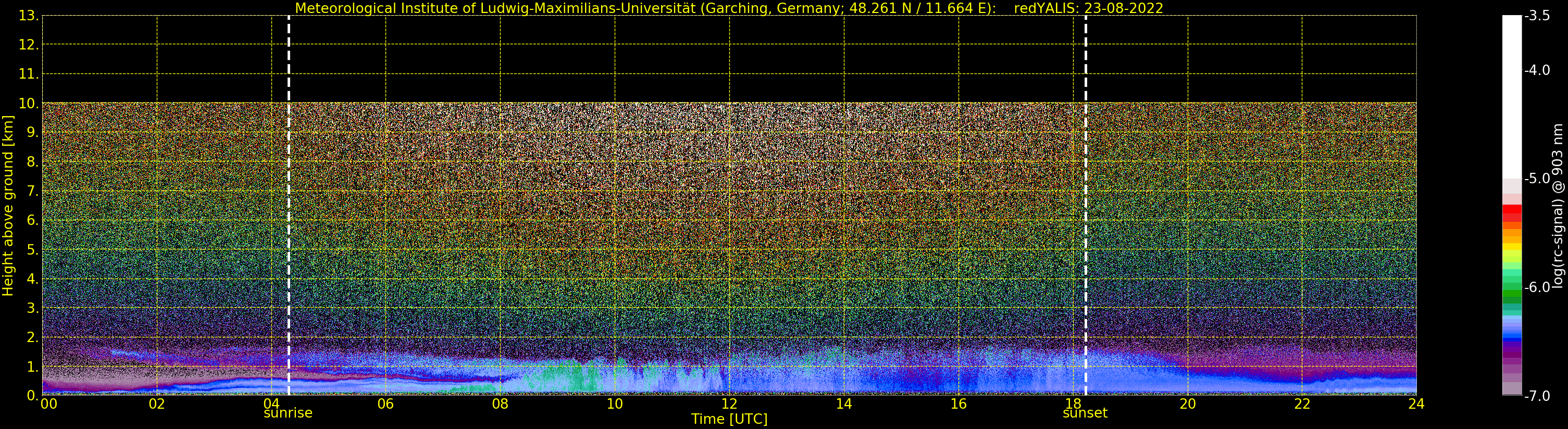This screenshot has height=429, width=1568.
Task: Click the '06' tick on the time axis
Action: pyautogui.click(x=386, y=404)
